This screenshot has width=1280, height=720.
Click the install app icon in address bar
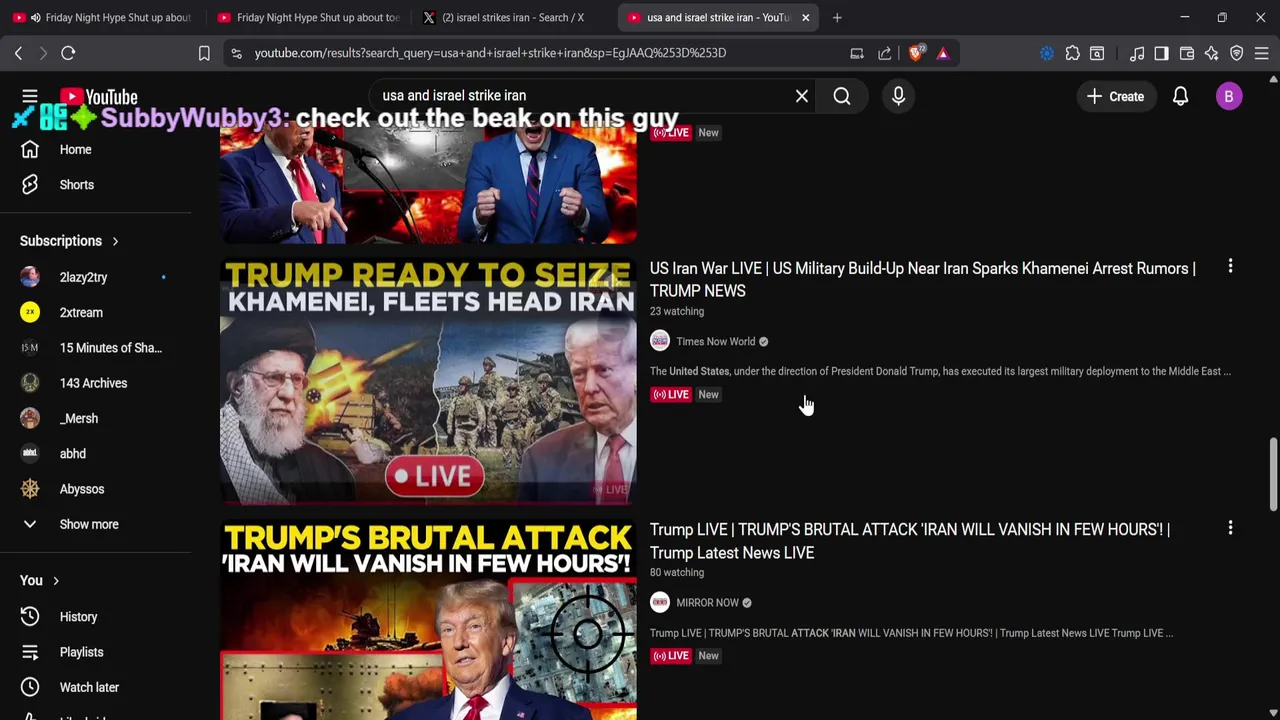857,53
